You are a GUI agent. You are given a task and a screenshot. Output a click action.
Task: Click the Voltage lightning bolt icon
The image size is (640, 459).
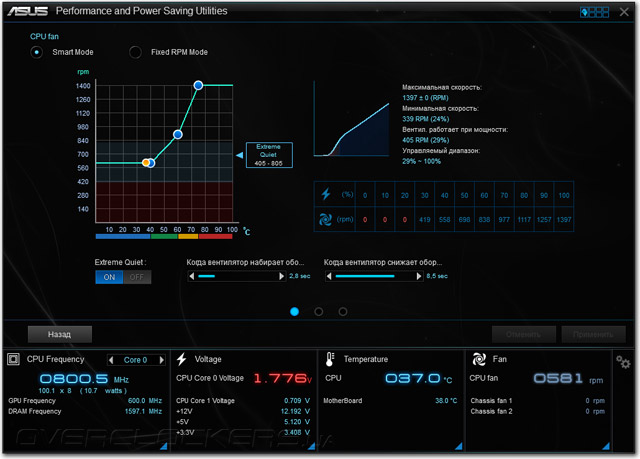182,359
